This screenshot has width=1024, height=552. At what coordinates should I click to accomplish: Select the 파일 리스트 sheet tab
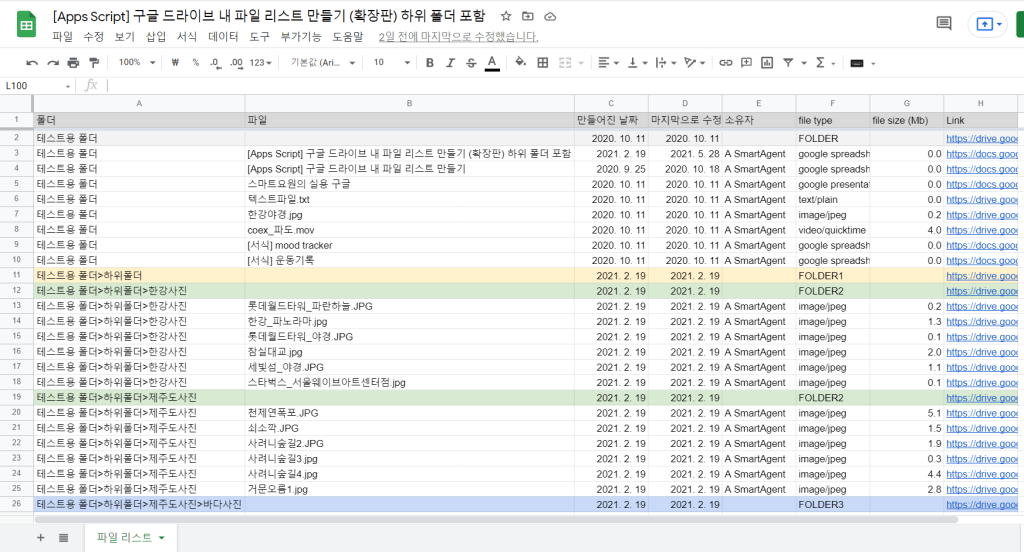coord(129,538)
